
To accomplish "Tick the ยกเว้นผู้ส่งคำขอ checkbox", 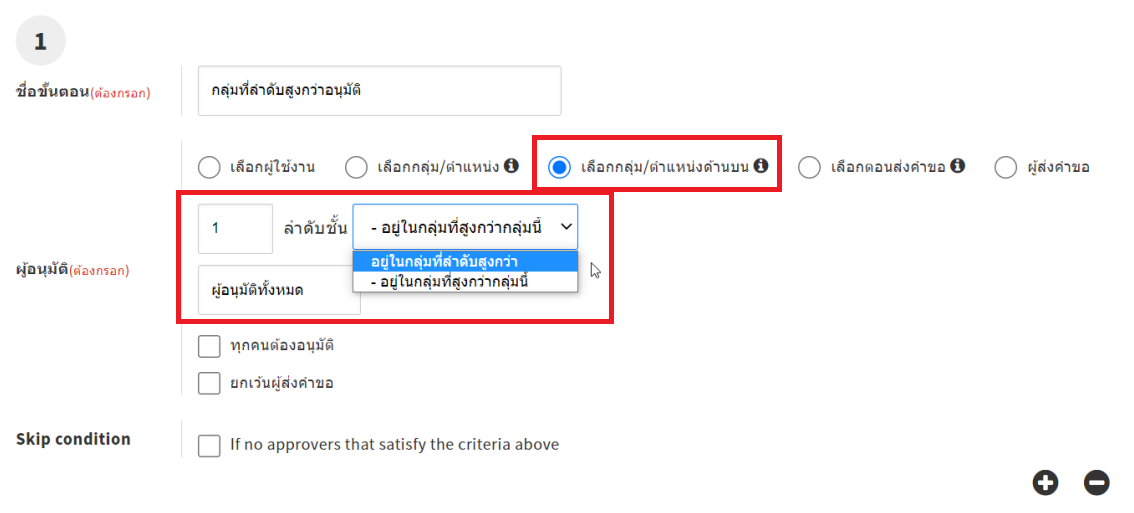I will 209,383.
